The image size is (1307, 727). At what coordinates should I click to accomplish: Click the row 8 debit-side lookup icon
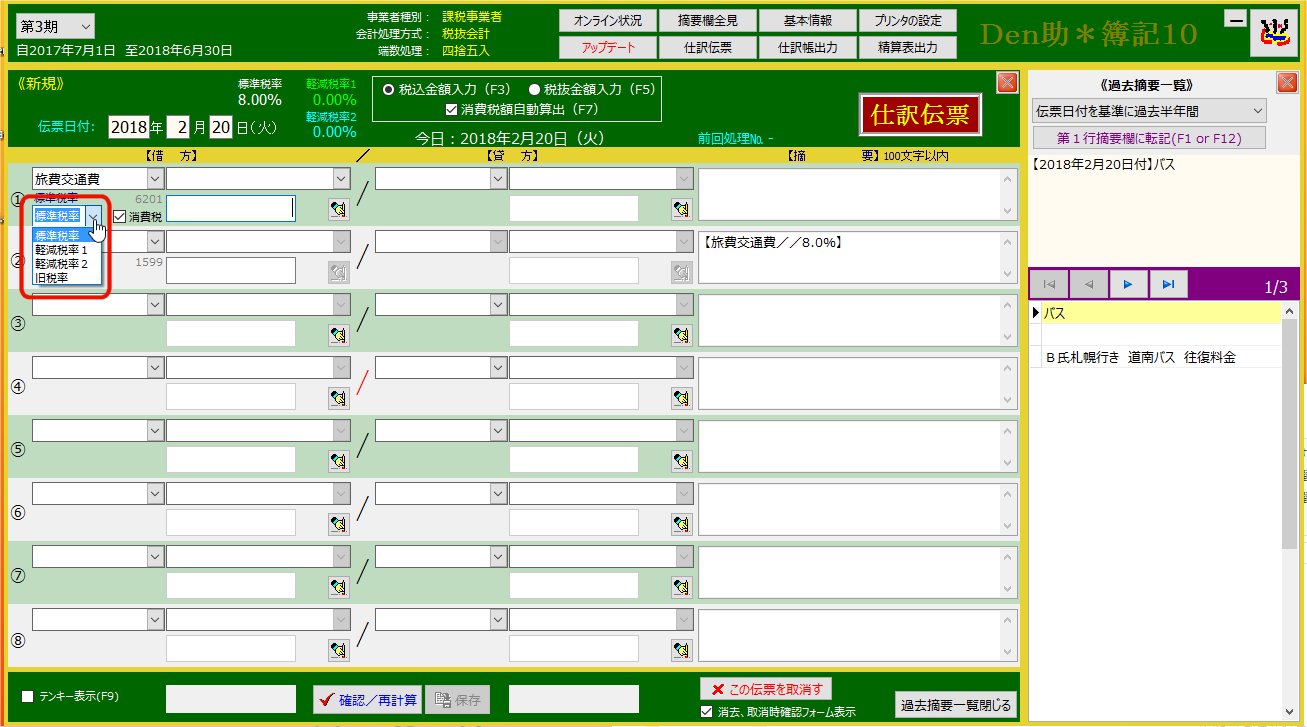(339, 649)
